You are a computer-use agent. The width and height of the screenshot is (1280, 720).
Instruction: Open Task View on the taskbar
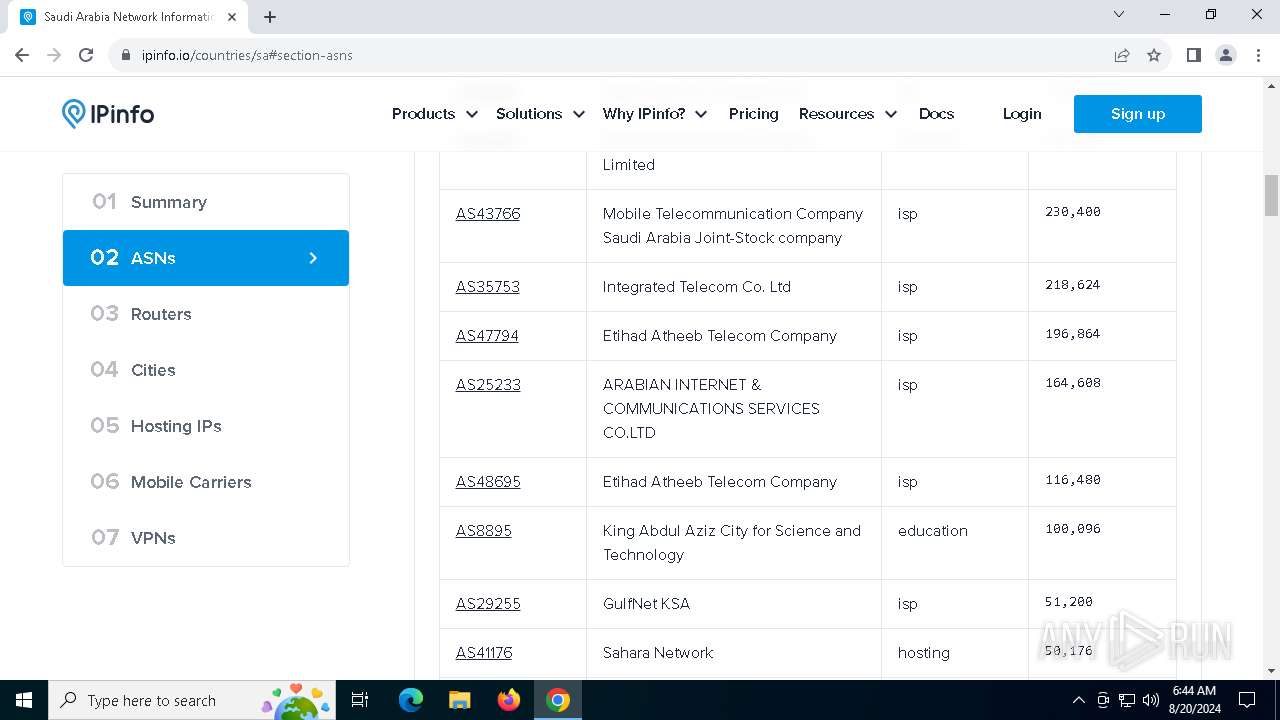(361, 700)
